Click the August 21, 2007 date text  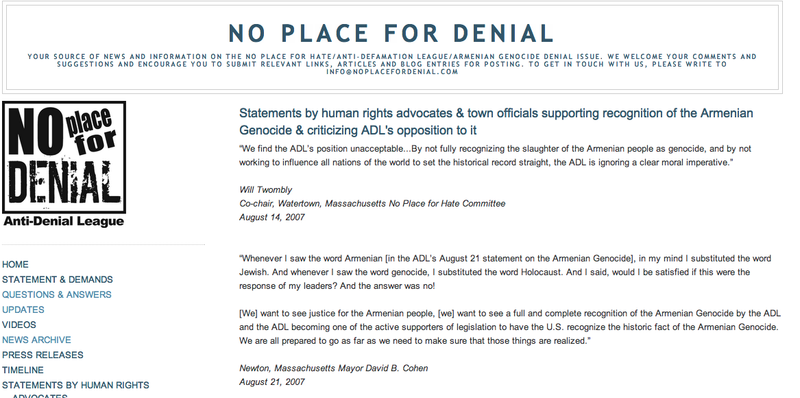(272, 382)
